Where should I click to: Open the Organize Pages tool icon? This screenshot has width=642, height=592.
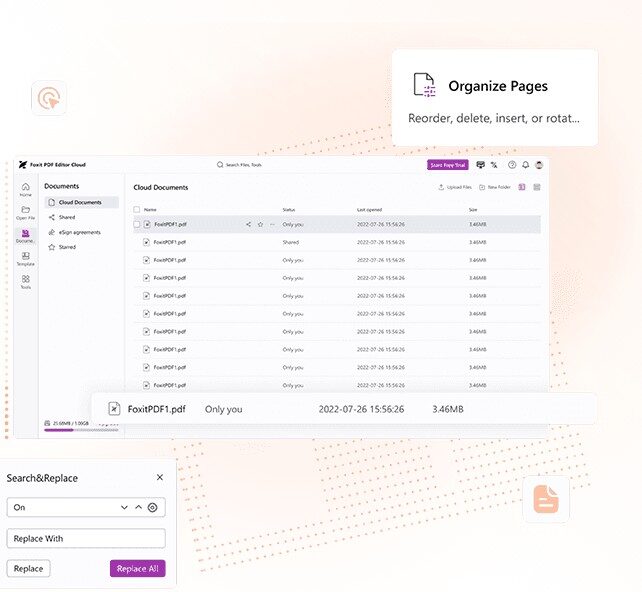(x=425, y=86)
